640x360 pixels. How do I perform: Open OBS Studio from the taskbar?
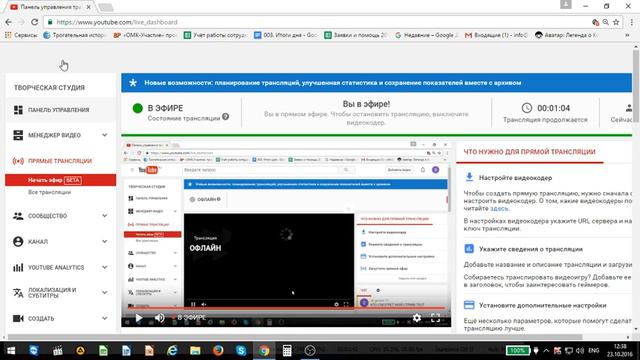click(x=310, y=351)
